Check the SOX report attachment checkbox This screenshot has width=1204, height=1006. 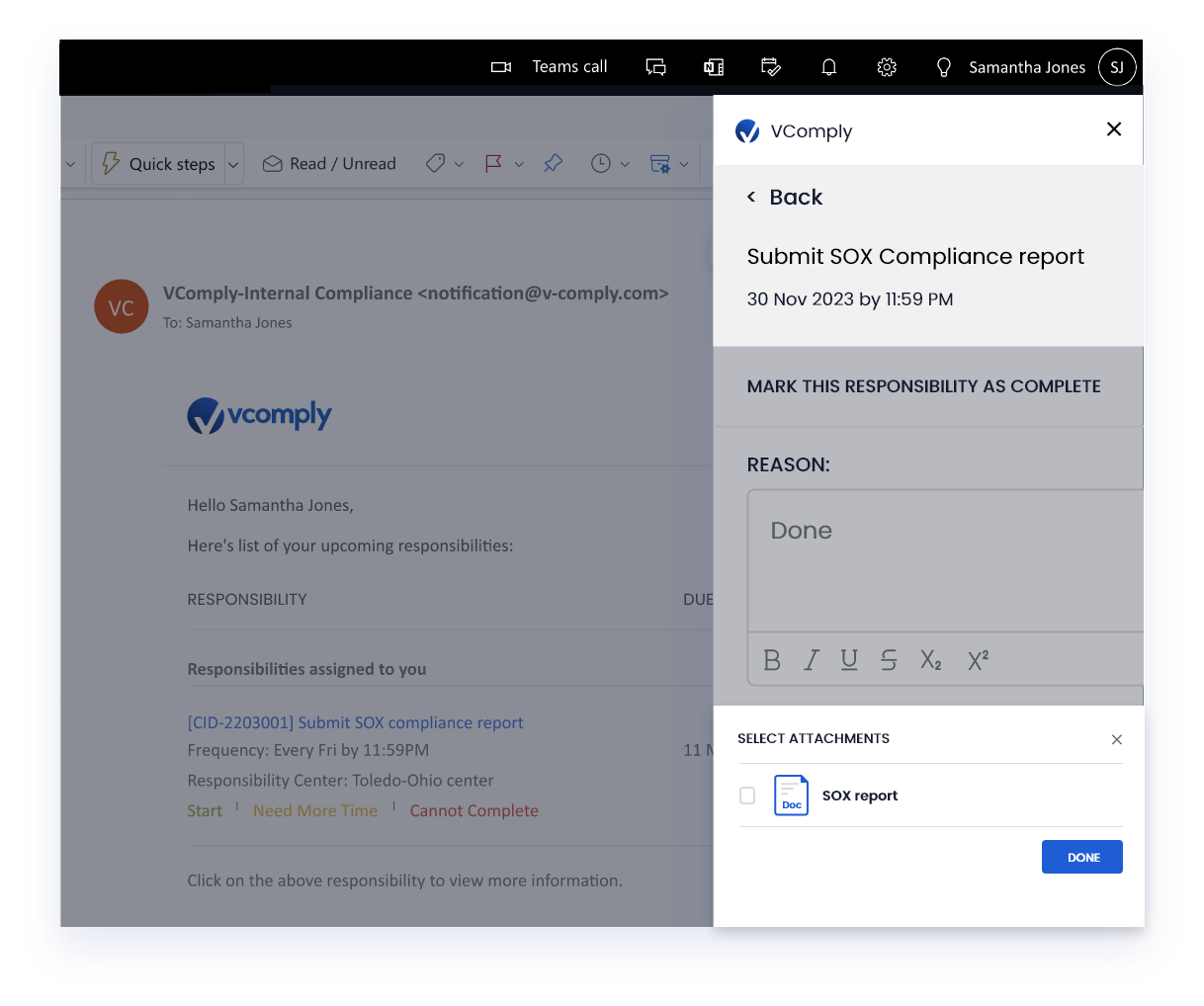[747, 796]
